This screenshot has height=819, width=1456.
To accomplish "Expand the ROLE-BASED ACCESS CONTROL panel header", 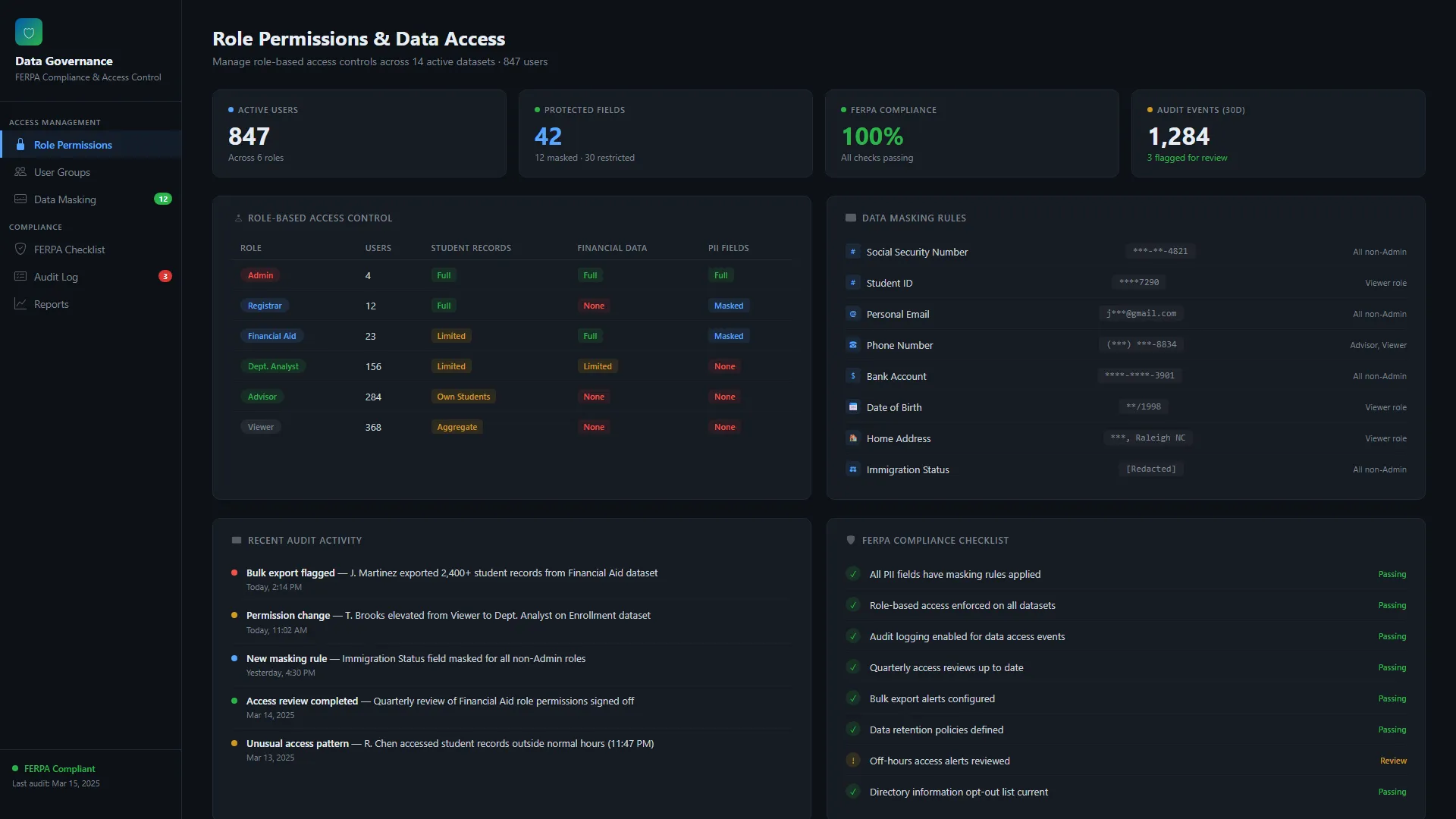I will 319,218.
